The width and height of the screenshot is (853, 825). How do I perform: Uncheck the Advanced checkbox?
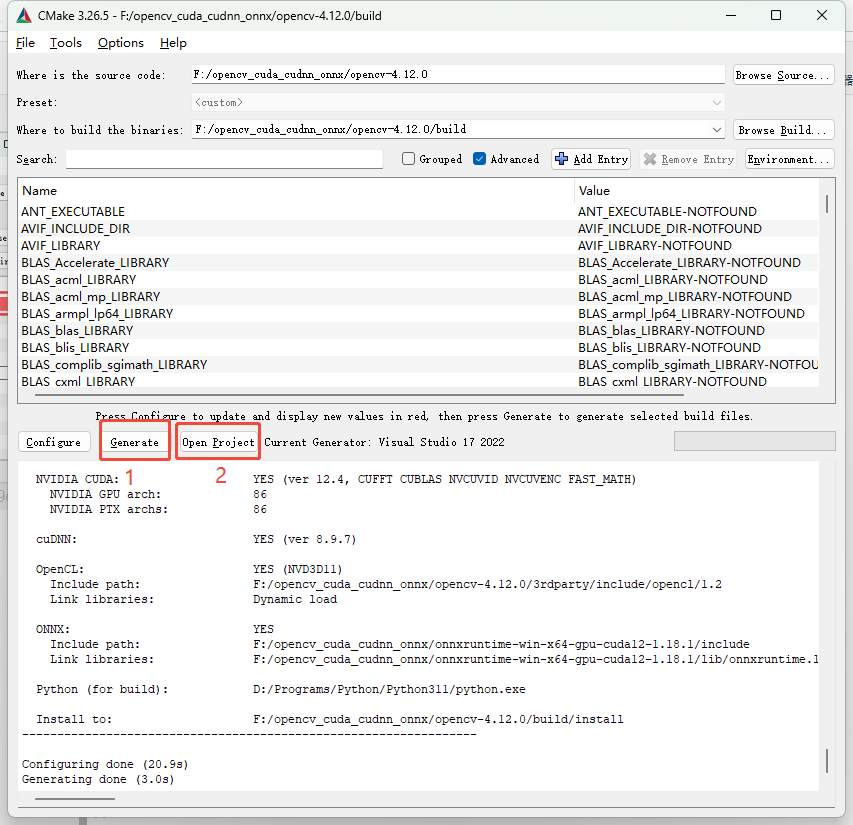[480, 159]
